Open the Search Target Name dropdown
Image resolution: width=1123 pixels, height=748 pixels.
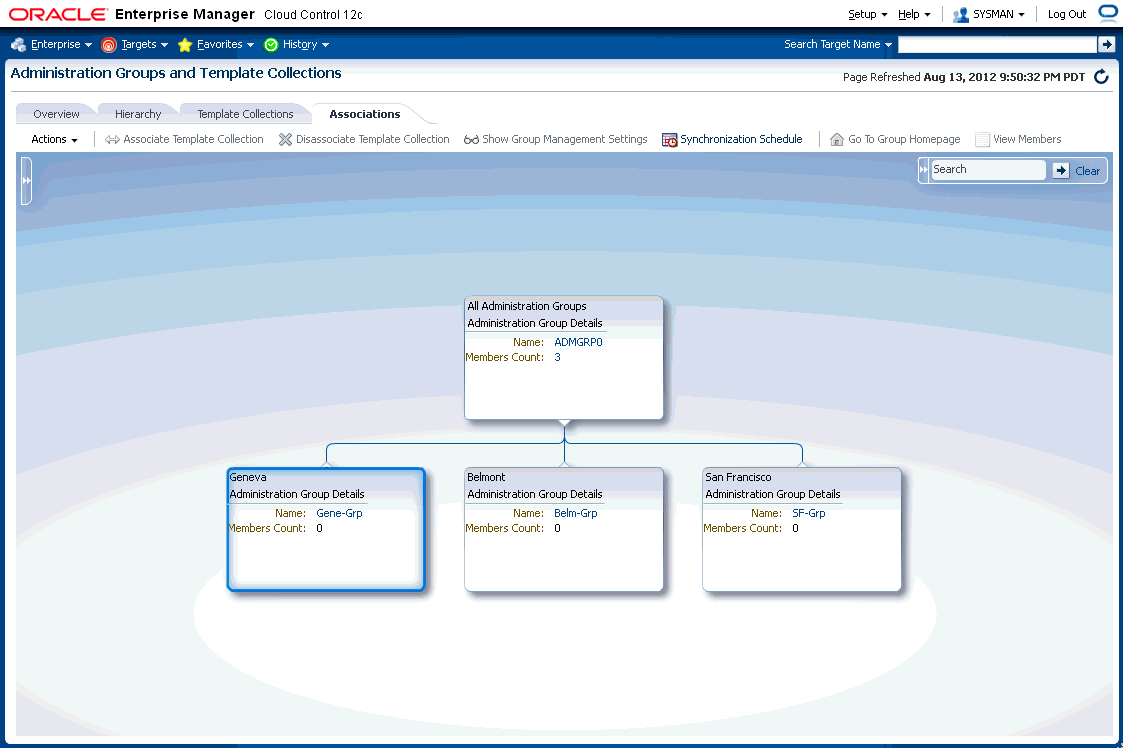click(x=838, y=44)
